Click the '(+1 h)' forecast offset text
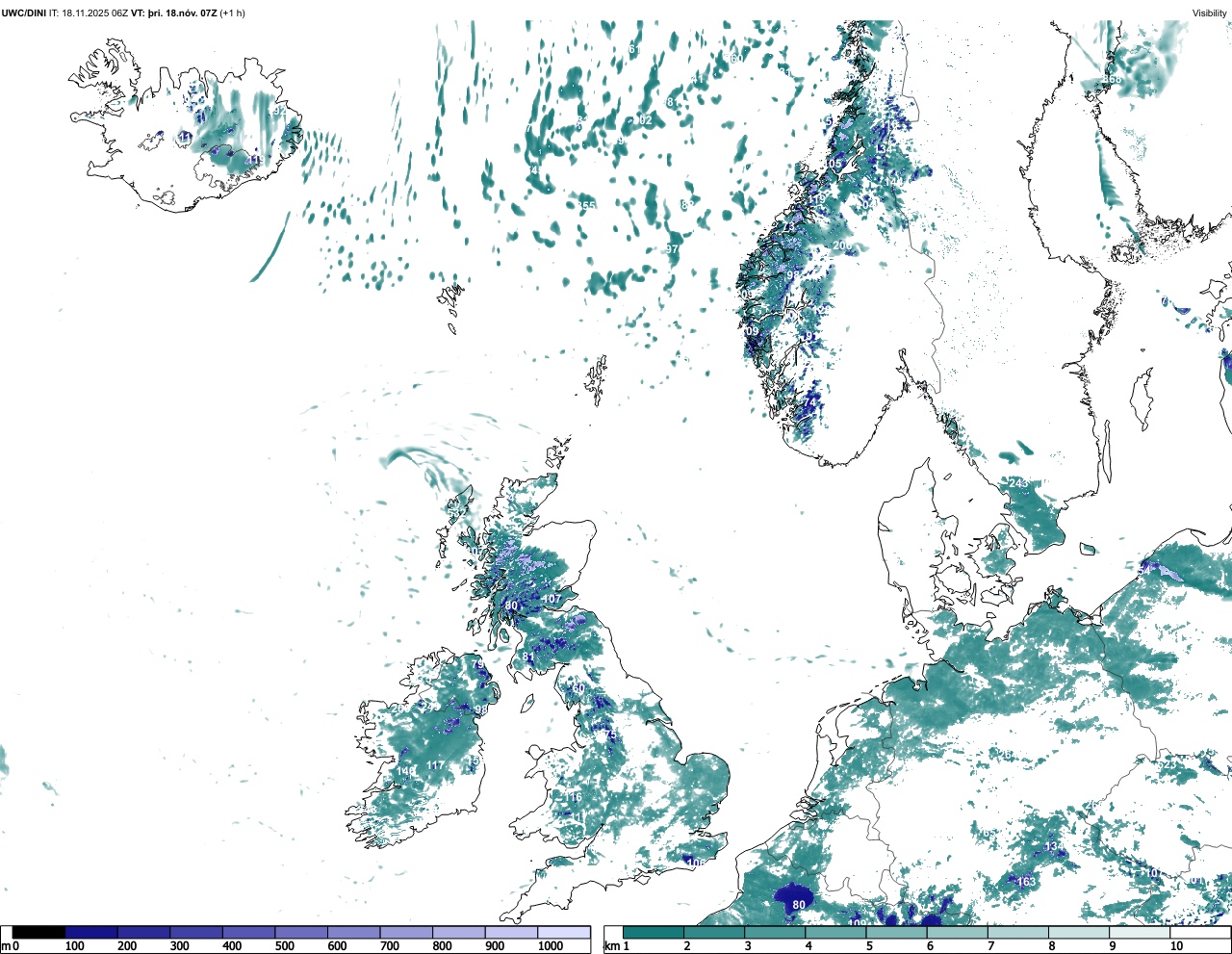The width and height of the screenshot is (1232, 954). tap(232, 13)
